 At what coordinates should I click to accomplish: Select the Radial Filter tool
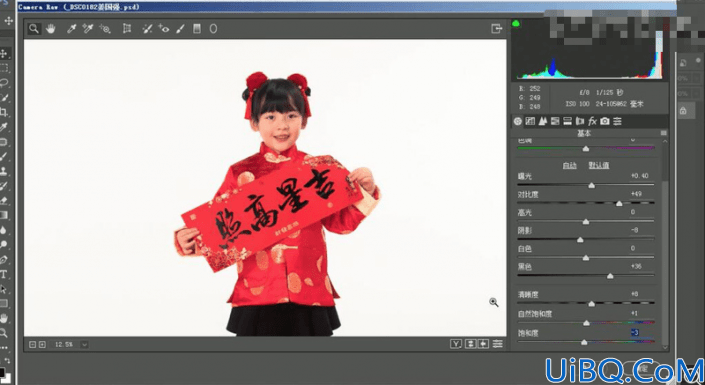tap(213, 29)
